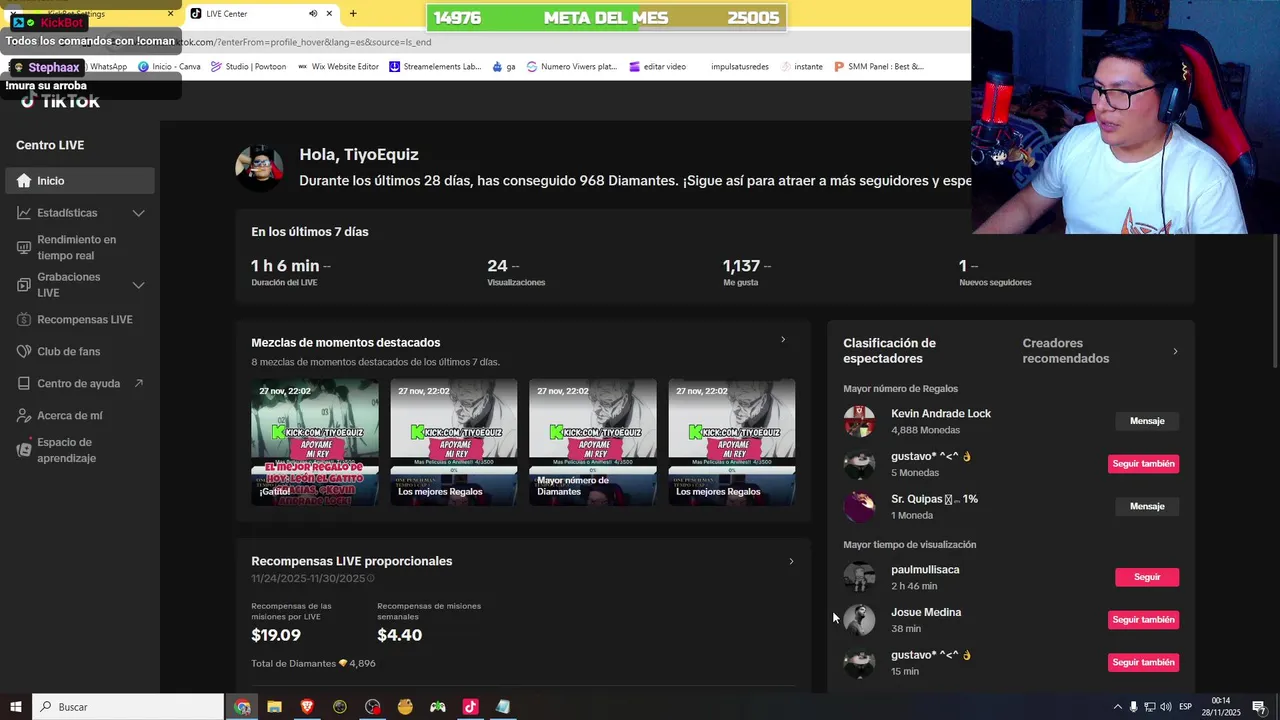This screenshot has width=1280, height=720.
Task: Open Centro de ayuda link
Action: [80, 384]
